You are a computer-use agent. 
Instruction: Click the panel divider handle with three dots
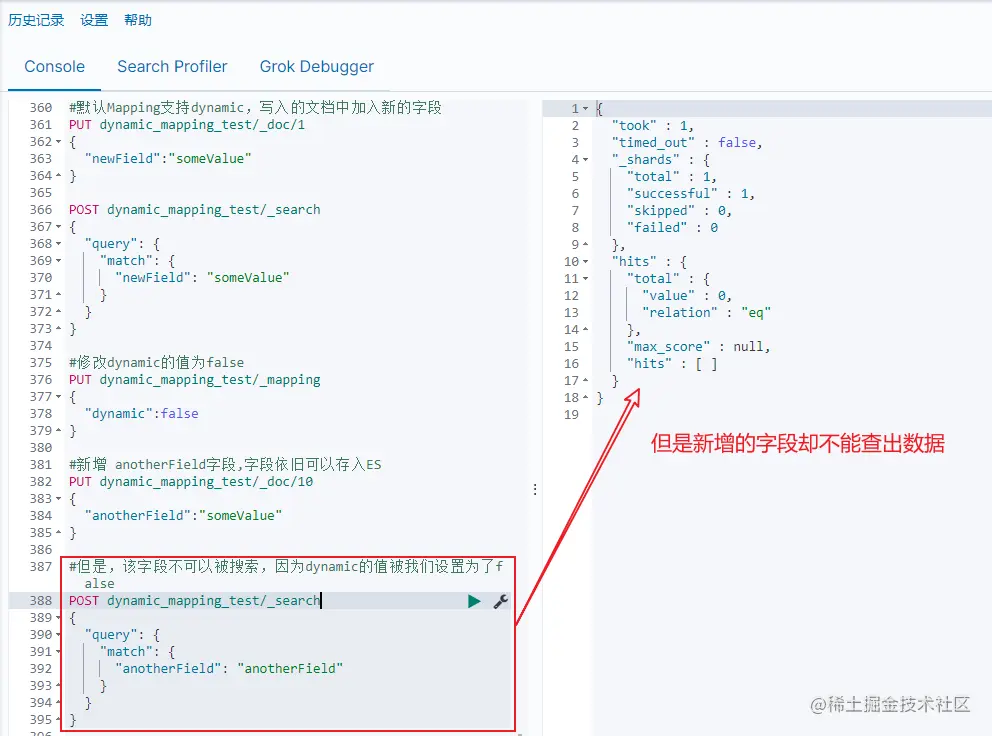pos(535,489)
